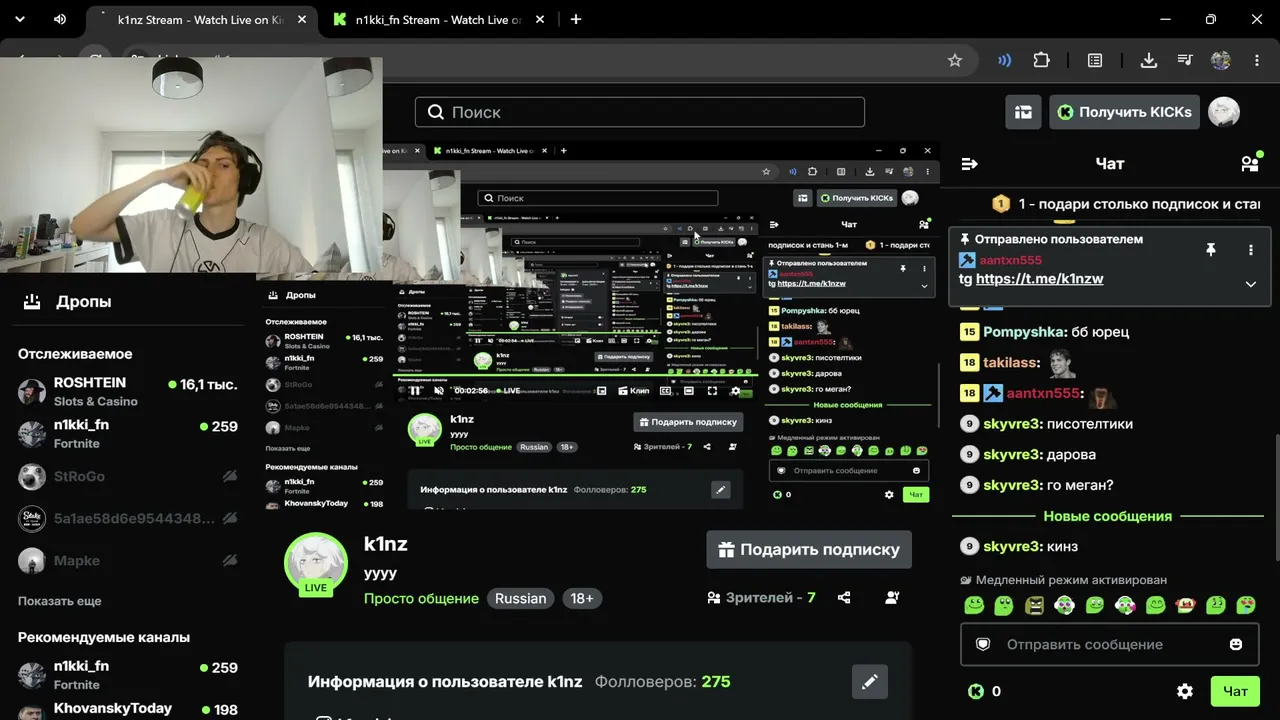Click the 18+ tag
This screenshot has width=1280, height=720.
click(x=582, y=598)
